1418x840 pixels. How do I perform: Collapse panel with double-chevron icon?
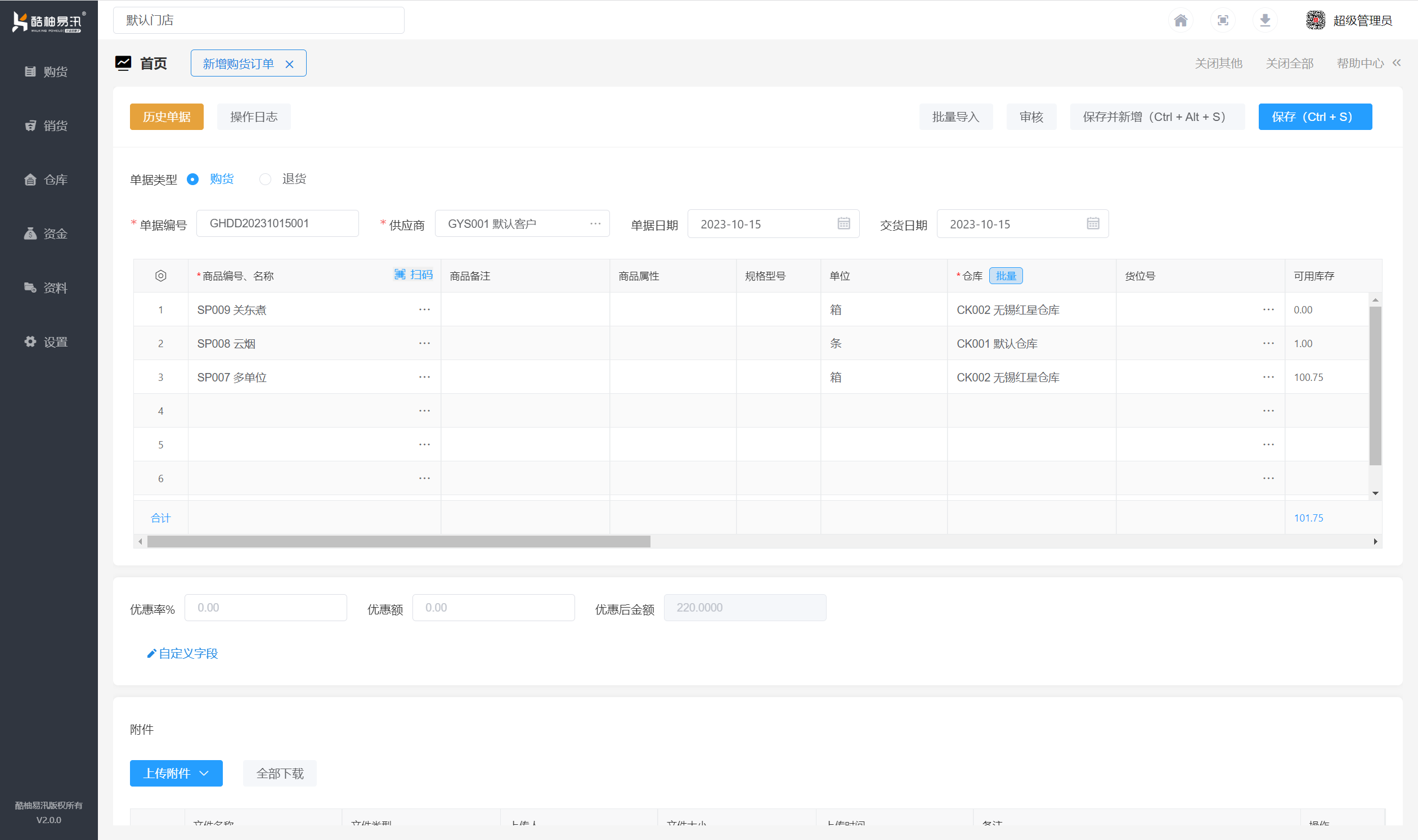click(1397, 63)
